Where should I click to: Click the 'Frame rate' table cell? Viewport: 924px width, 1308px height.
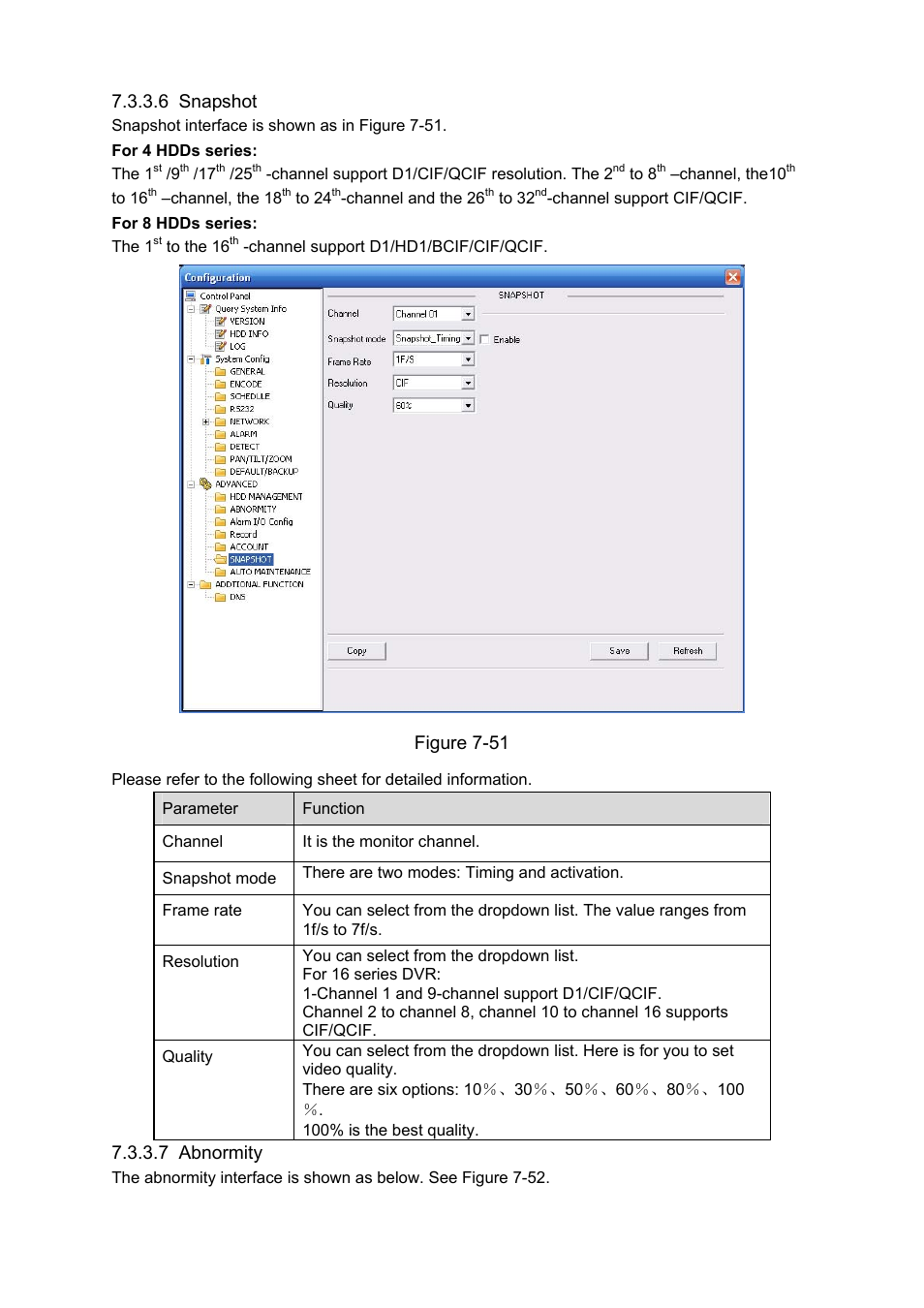point(224,919)
